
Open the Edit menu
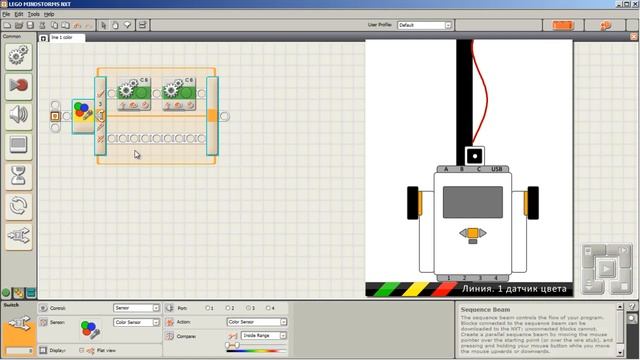point(19,14)
